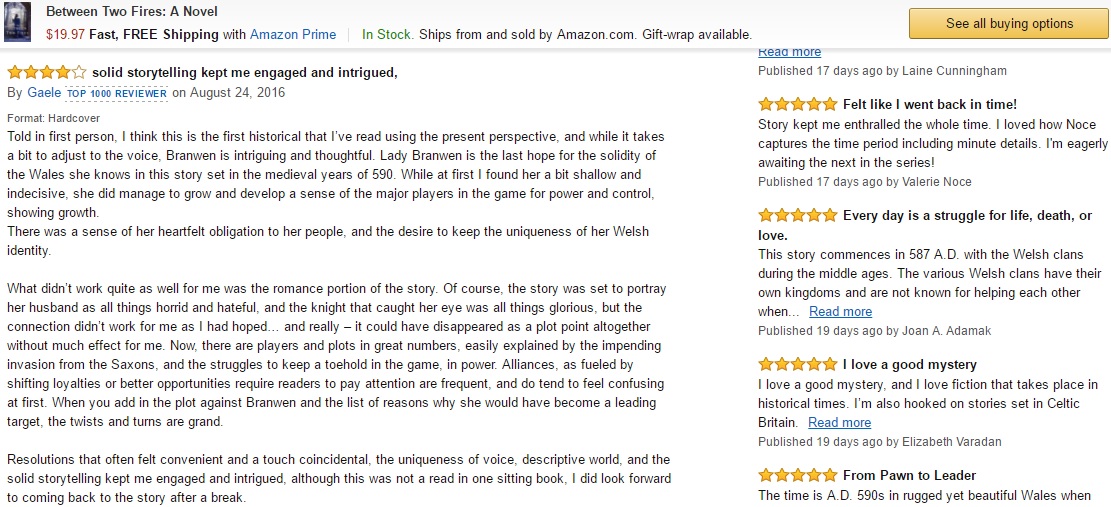Open Every day is a struggle review title
This screenshot has width=1111, height=507.
point(967,216)
